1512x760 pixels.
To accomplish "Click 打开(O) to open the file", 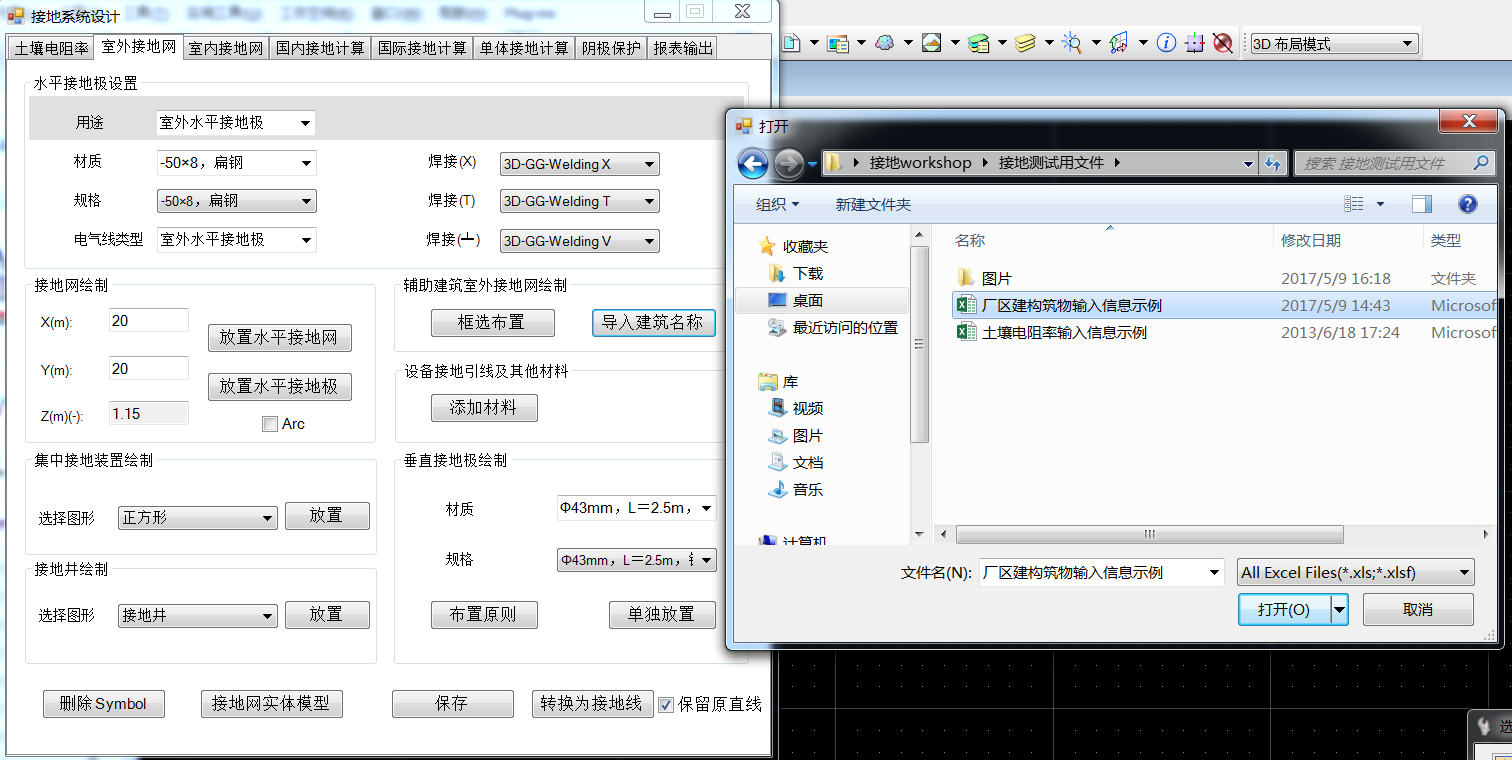I will point(1284,609).
